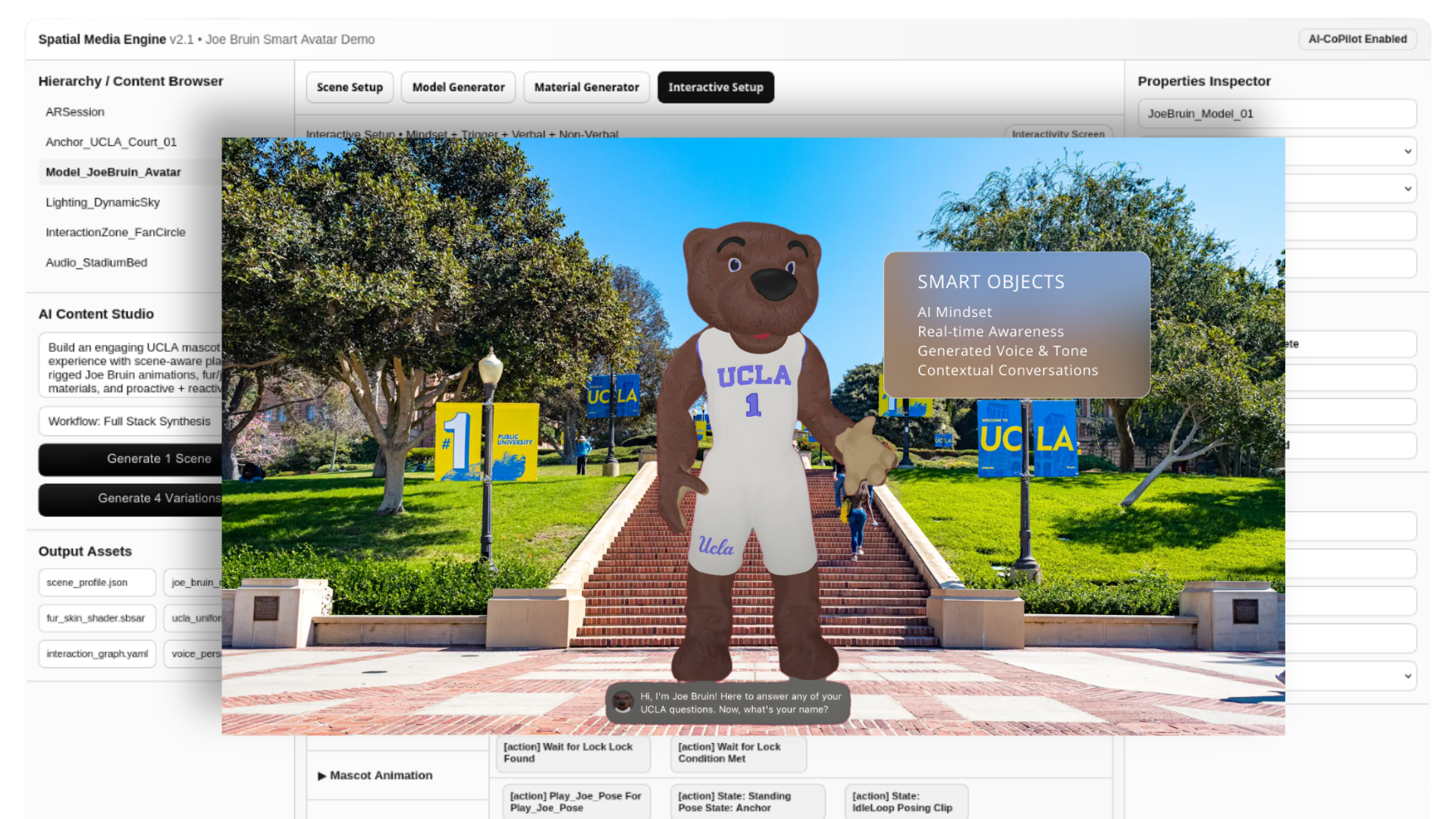Open the scene_profile.json output asset
The height and width of the screenshot is (819, 1456).
coord(96,582)
